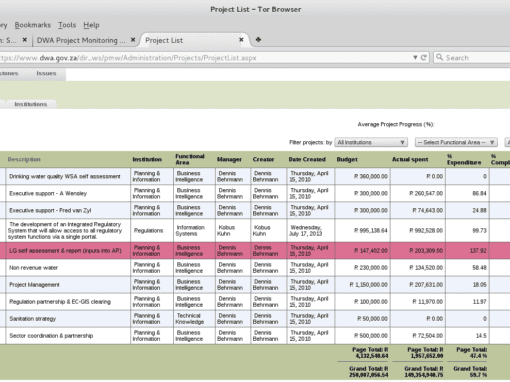Sort by Institution column header

coord(147,159)
